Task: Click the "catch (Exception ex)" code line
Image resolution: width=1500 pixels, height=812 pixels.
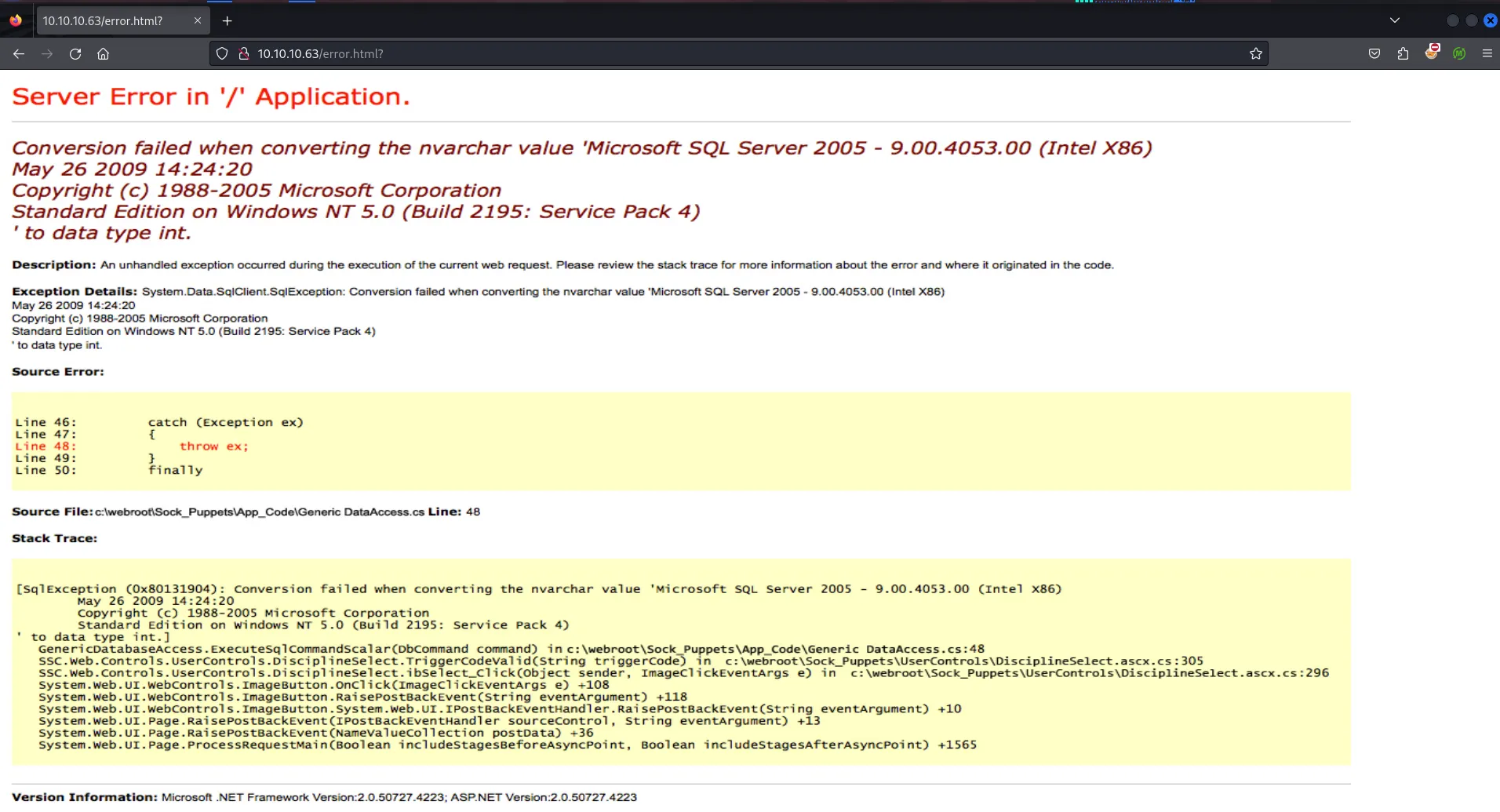Action: point(226,422)
